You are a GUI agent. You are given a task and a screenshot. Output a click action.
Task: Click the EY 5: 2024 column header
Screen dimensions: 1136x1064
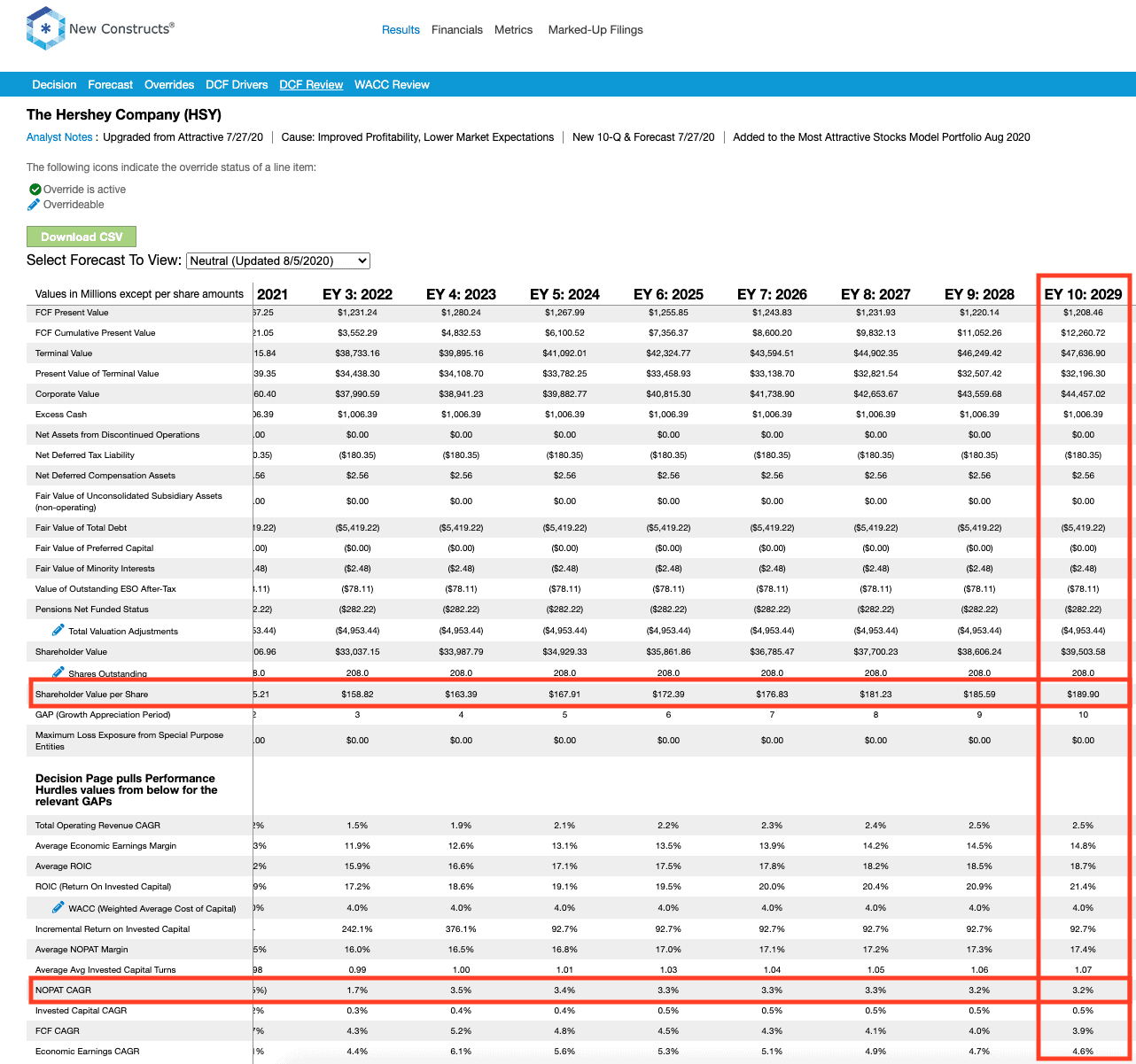click(564, 294)
